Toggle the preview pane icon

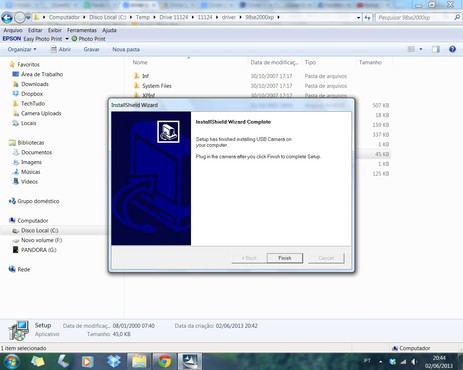(436, 49)
